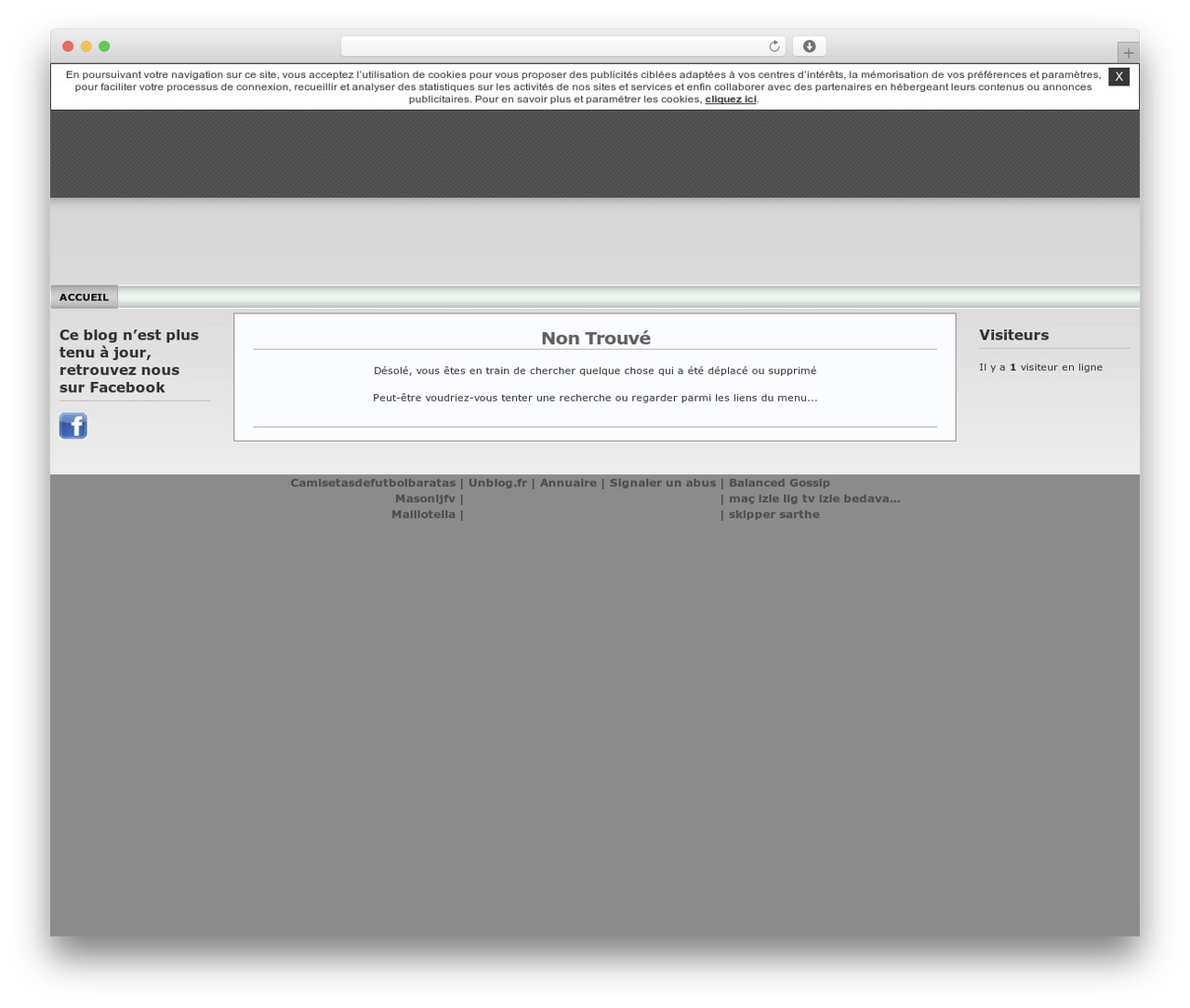Open the browser downloads button
The image size is (1190, 1008).
(x=809, y=46)
